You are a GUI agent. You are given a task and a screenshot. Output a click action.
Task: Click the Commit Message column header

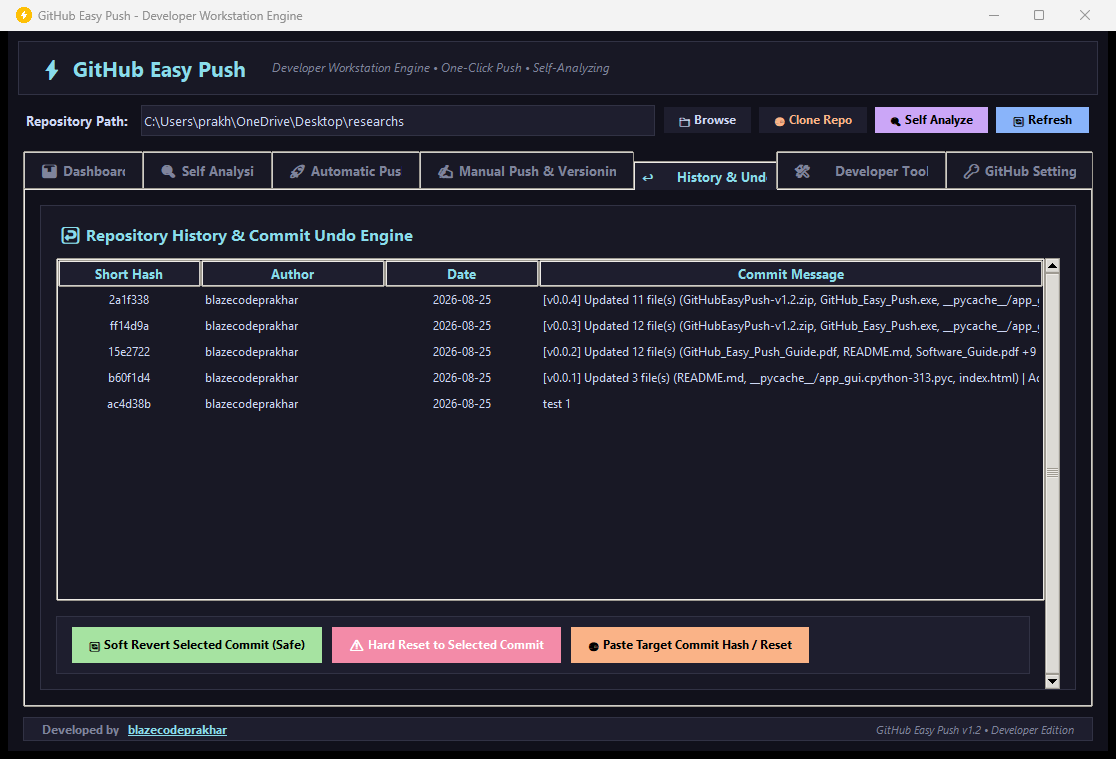791,274
